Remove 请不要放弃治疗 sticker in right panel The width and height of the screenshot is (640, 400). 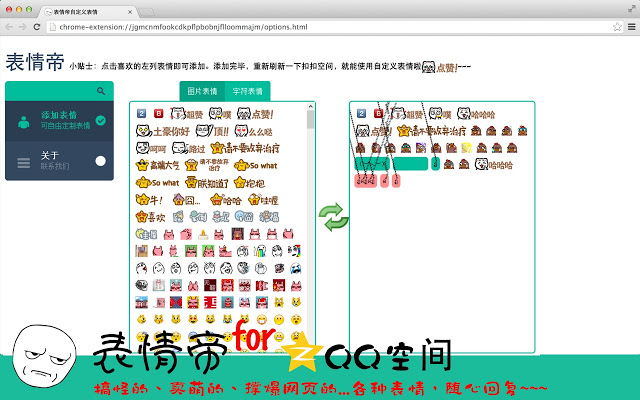431,131
